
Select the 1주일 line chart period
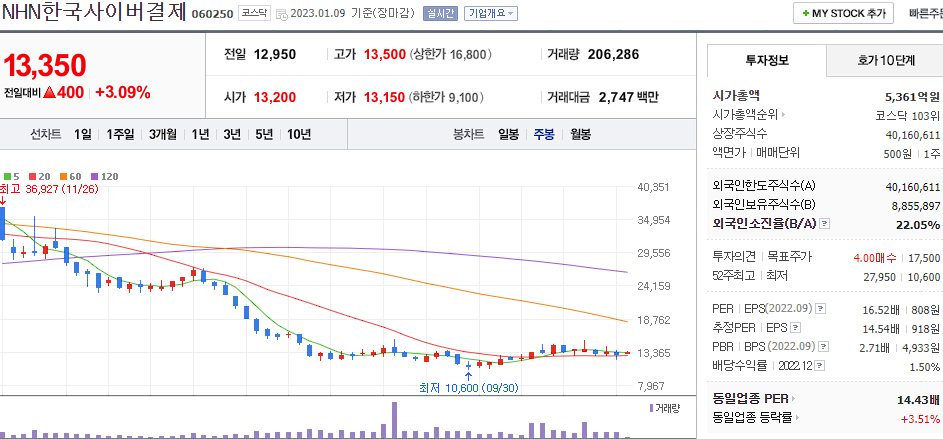[x=120, y=134]
